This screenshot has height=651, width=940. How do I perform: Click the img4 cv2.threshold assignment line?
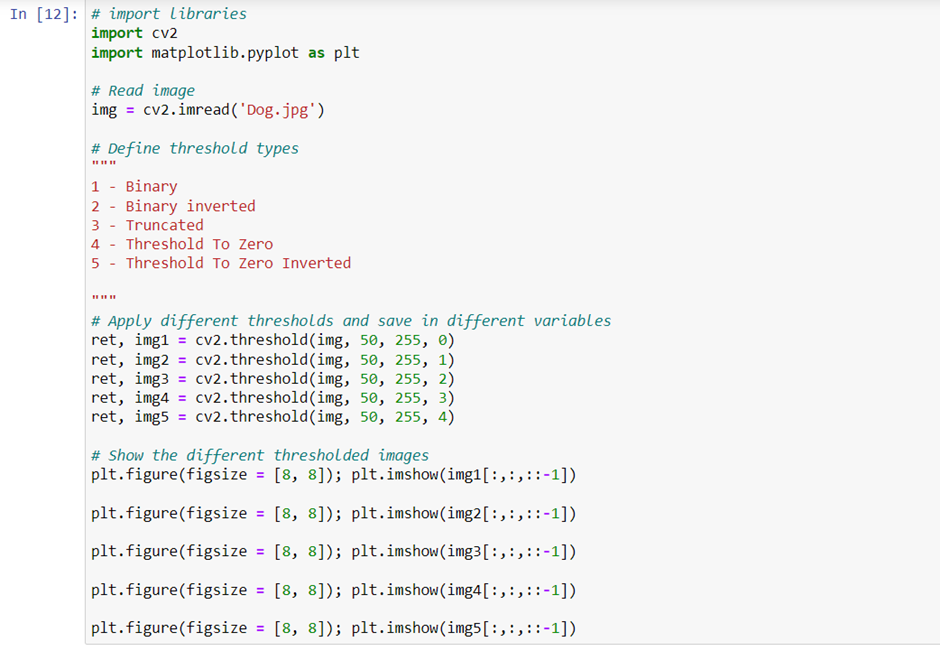click(273, 398)
